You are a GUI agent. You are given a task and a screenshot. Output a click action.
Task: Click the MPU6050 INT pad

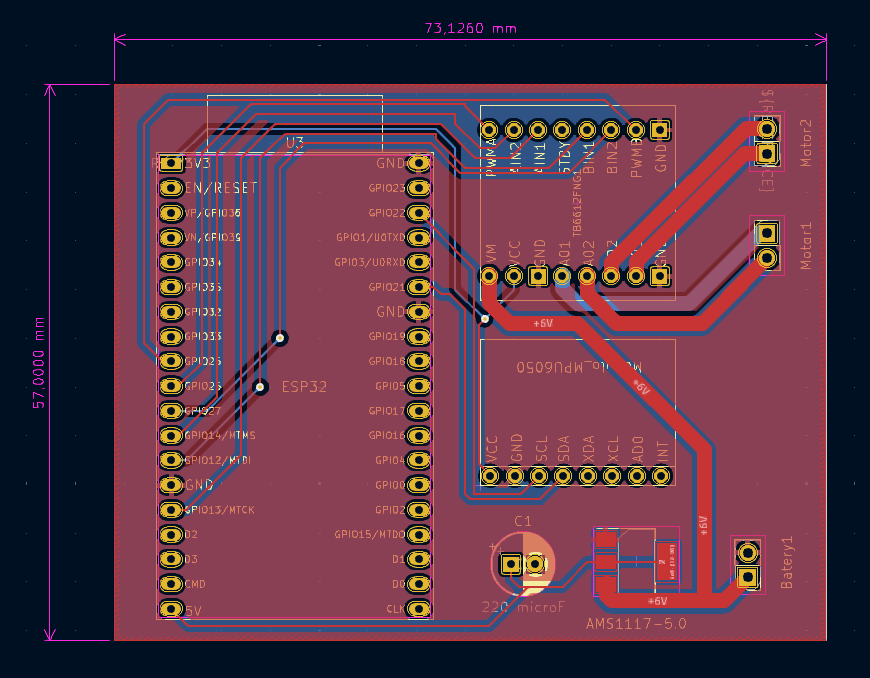tap(661, 475)
